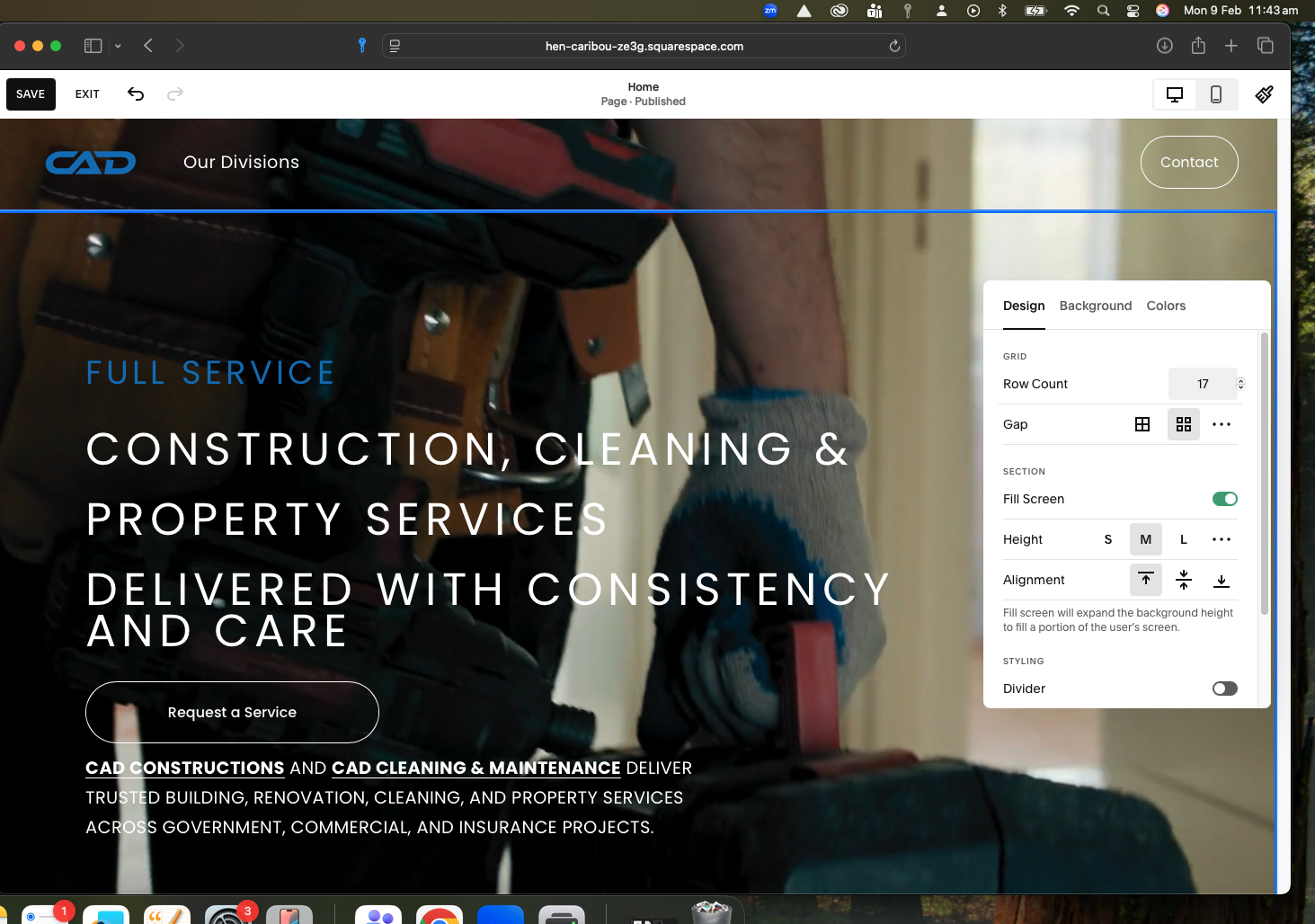Show Safari tab overview icon
Viewport: 1315px width, 924px height.
coord(1266,46)
